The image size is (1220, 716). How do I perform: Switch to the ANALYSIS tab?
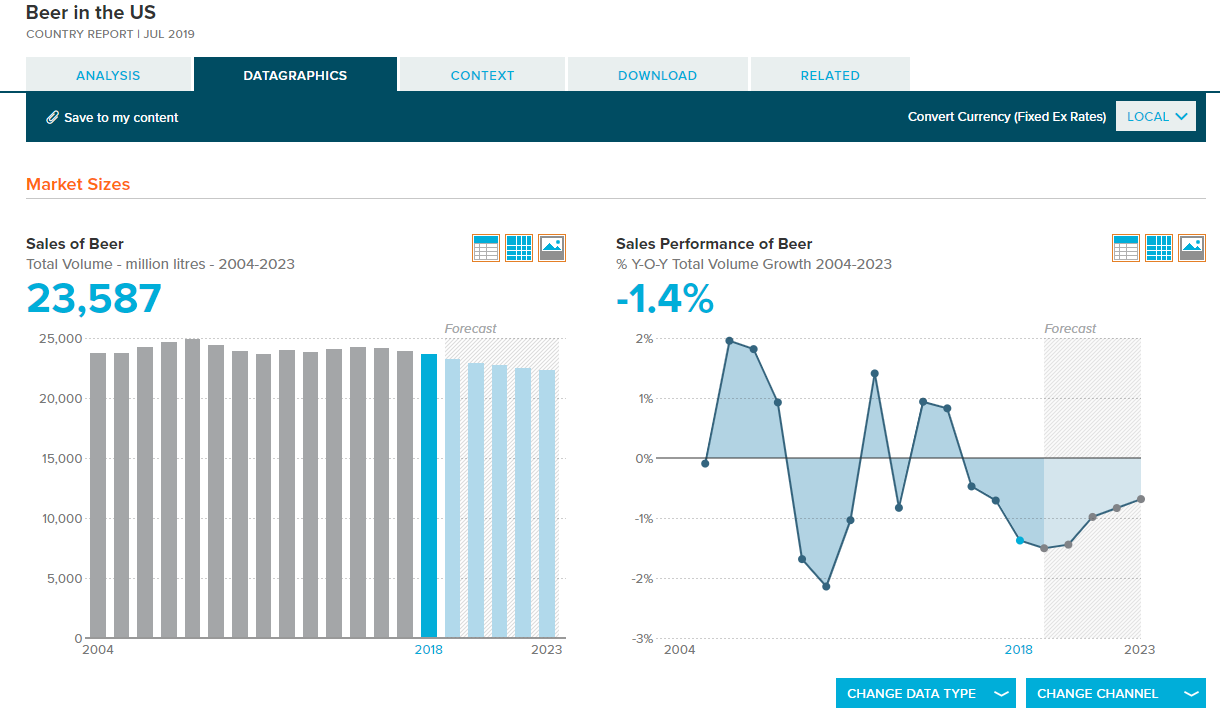tap(108, 75)
